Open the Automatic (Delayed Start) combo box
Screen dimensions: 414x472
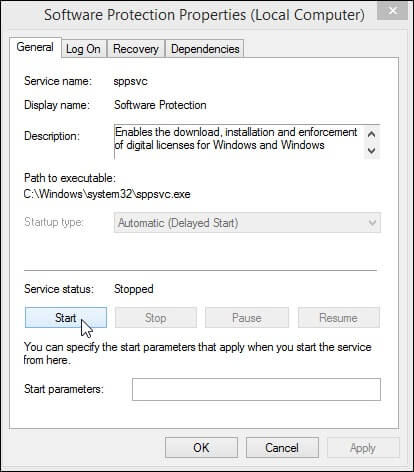click(247, 223)
